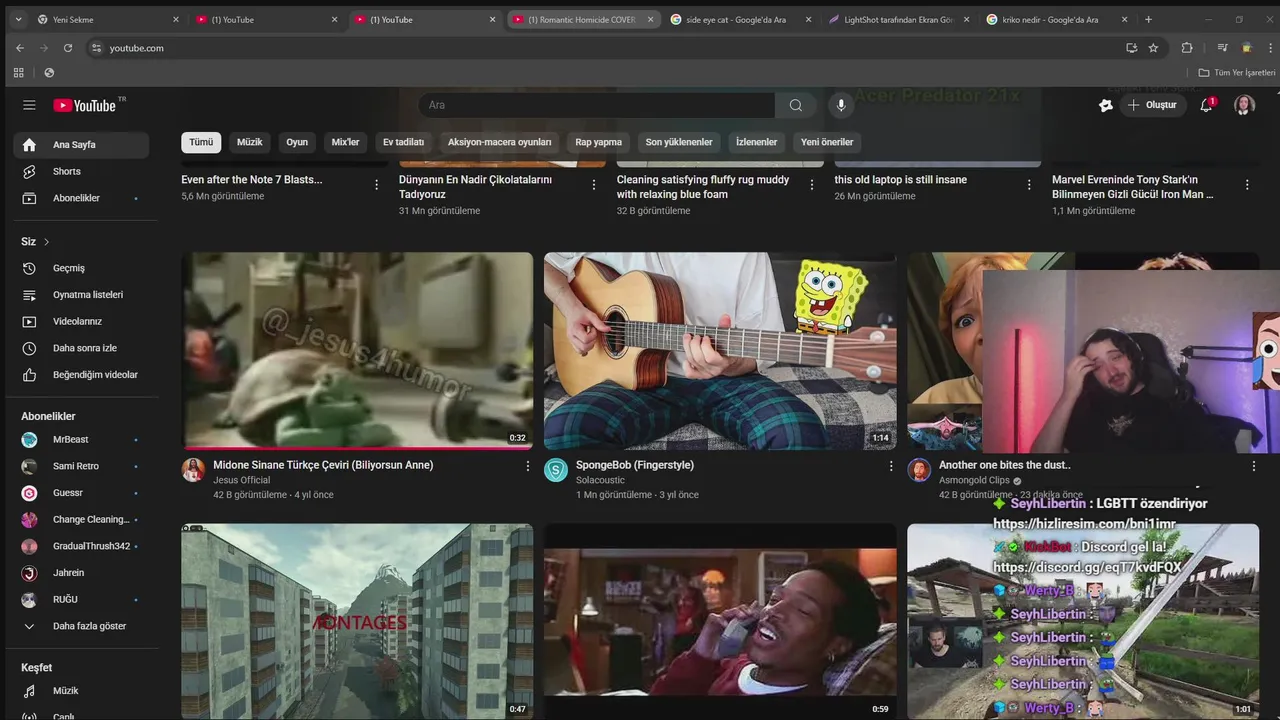Open options menu for SpongeBob (Fingerstyle) video

[x=891, y=466]
